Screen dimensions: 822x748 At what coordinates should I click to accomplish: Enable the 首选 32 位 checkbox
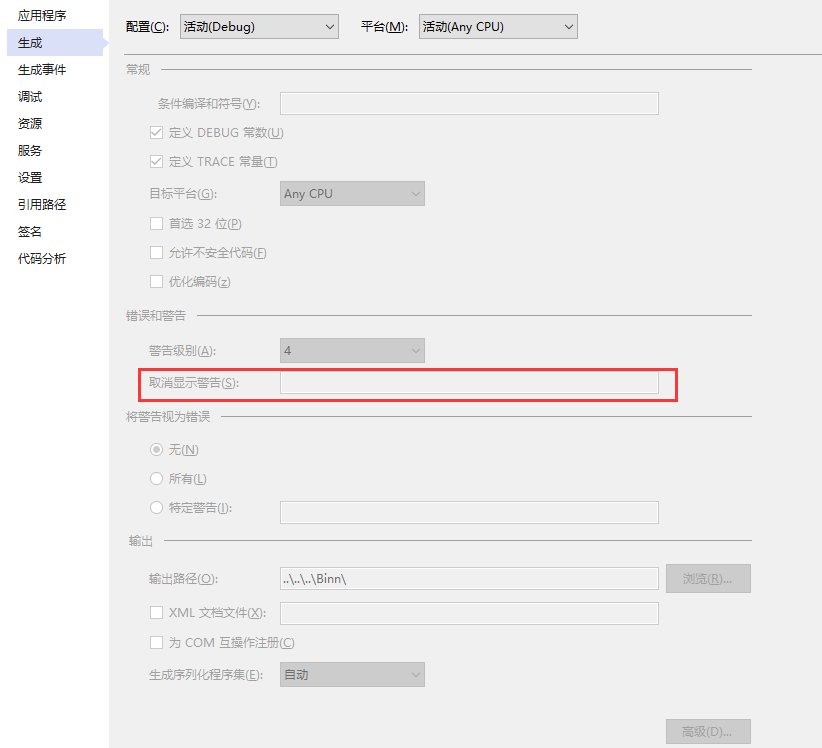coord(156,224)
